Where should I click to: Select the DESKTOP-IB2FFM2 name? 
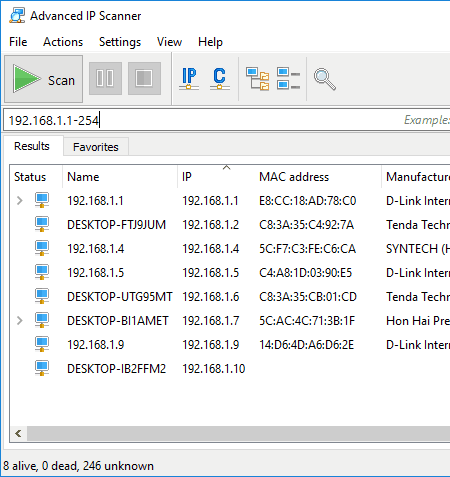[116, 369]
